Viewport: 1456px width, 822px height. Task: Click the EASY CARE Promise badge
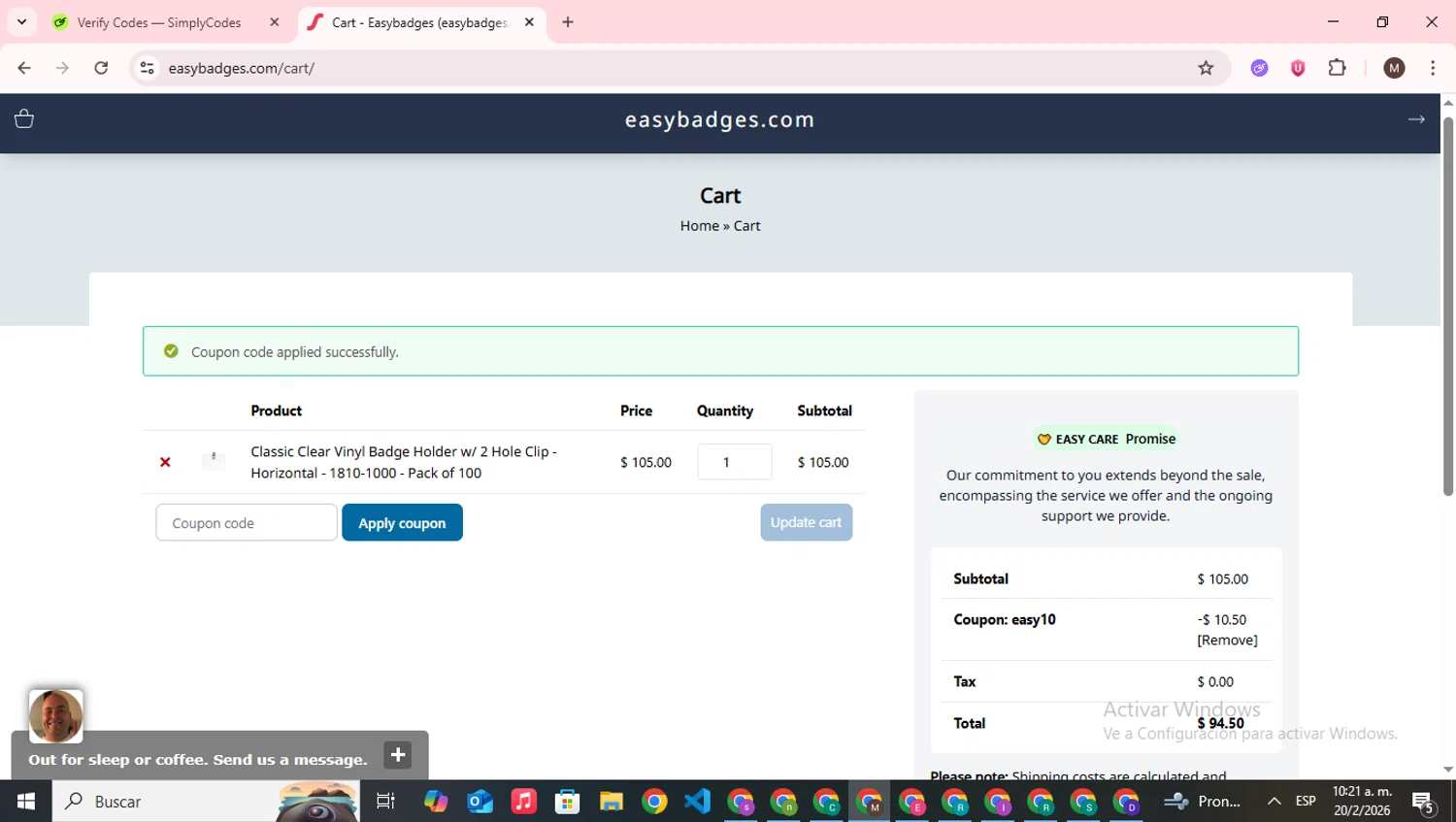(1106, 439)
